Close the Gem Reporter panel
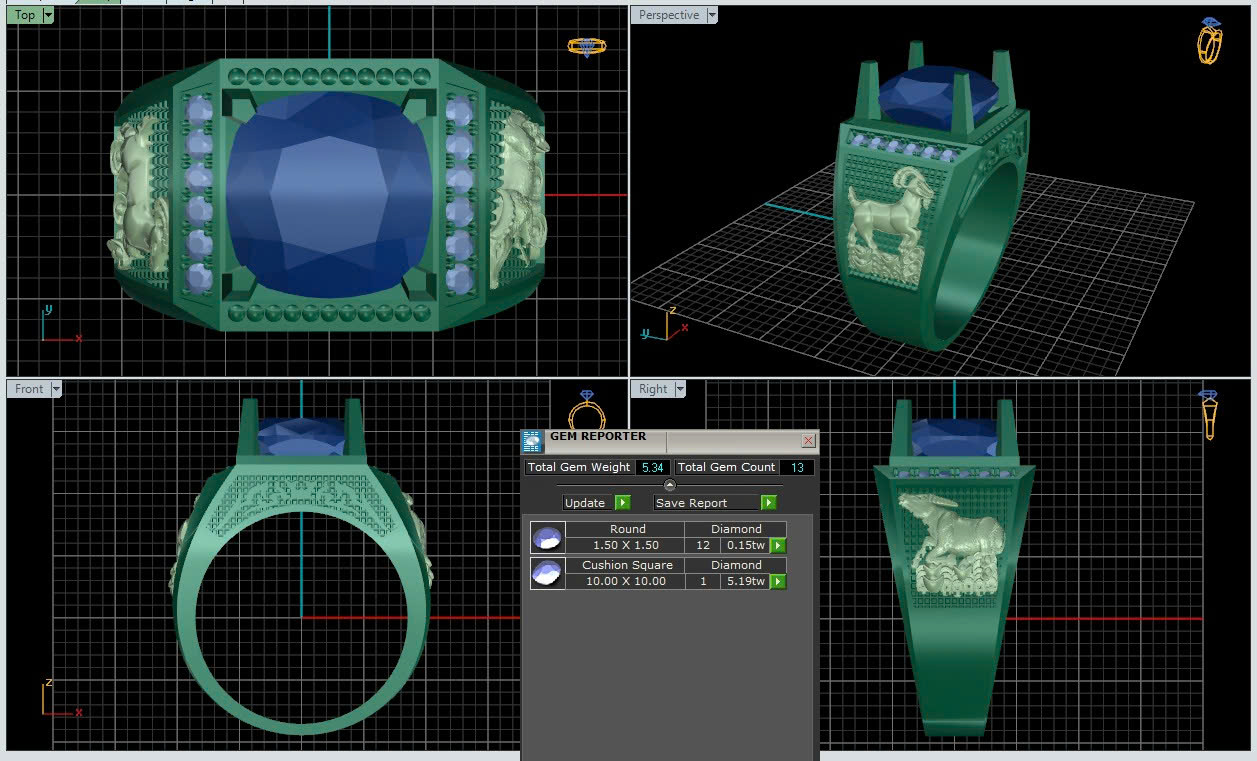This screenshot has width=1257, height=761. [809, 440]
